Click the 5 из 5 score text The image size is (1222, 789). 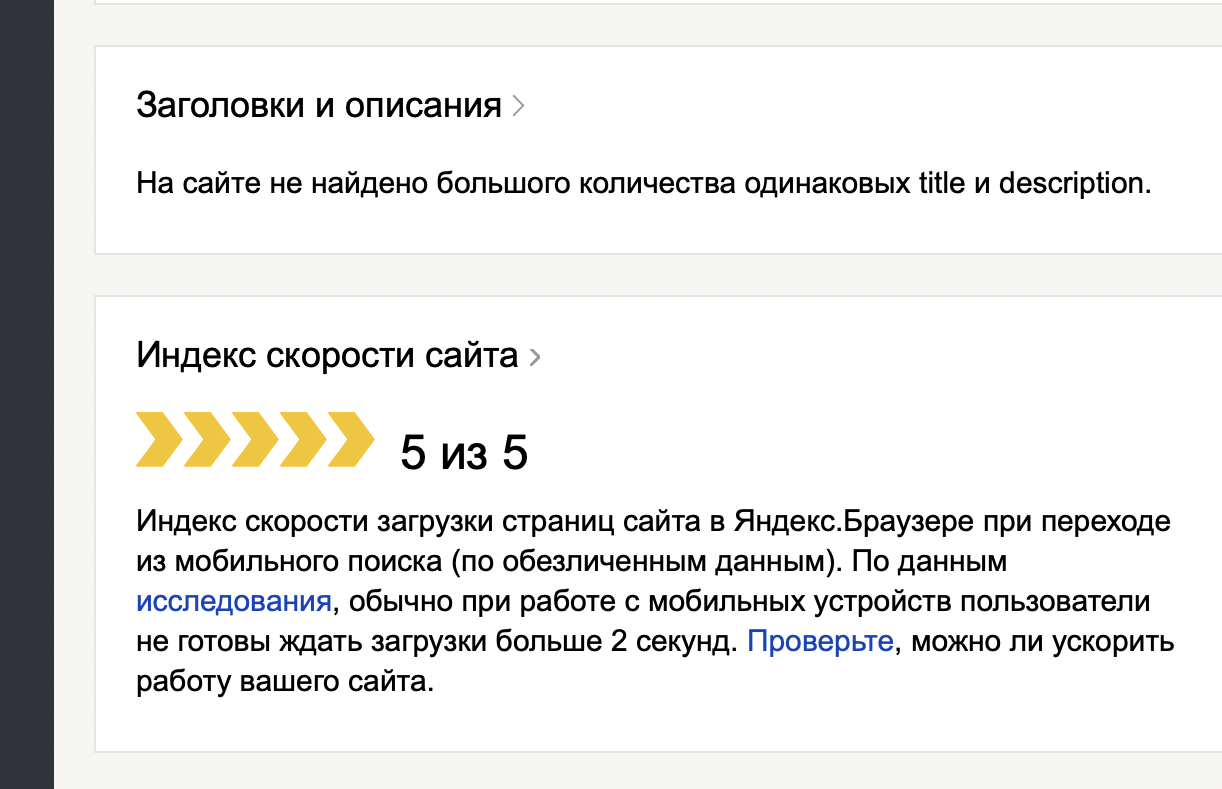[464, 453]
